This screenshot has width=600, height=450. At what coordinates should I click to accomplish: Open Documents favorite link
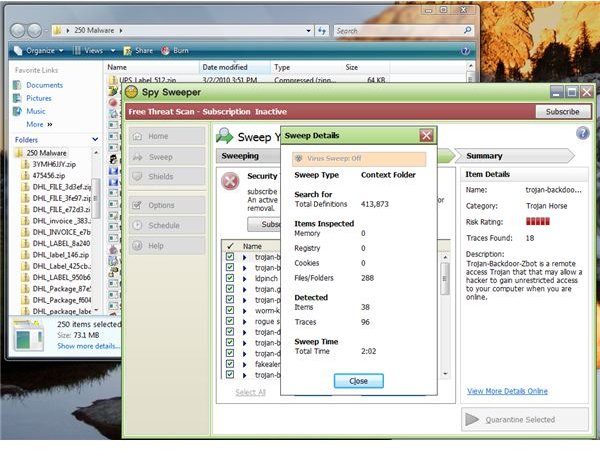44,85
